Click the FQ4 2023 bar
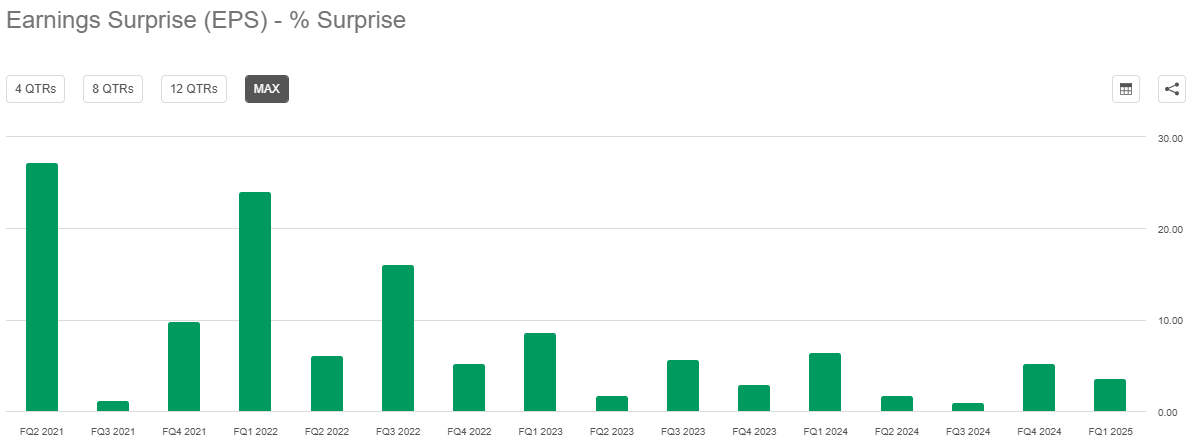 click(753, 398)
